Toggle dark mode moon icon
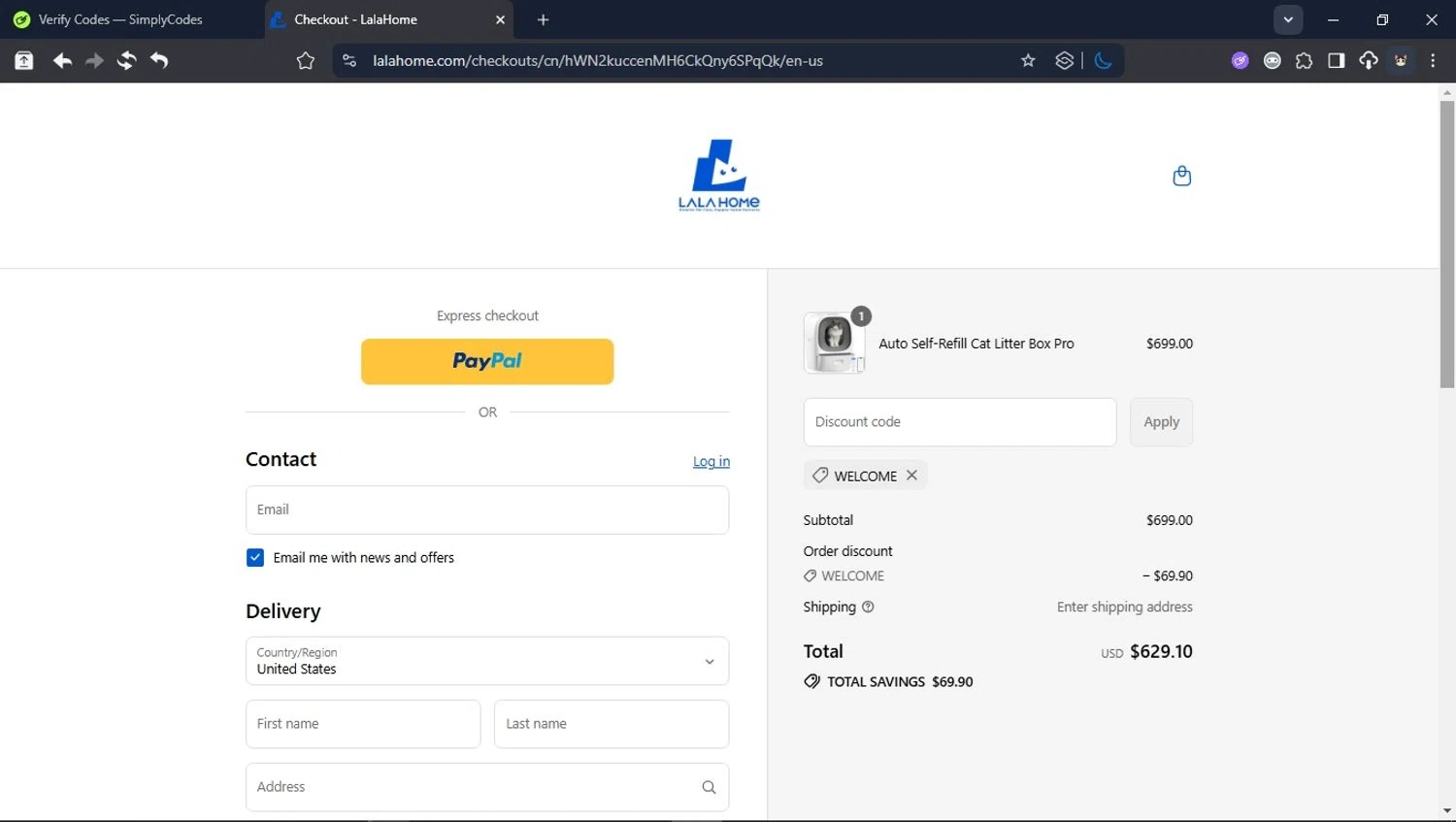The width and height of the screenshot is (1456, 822). click(x=1103, y=61)
